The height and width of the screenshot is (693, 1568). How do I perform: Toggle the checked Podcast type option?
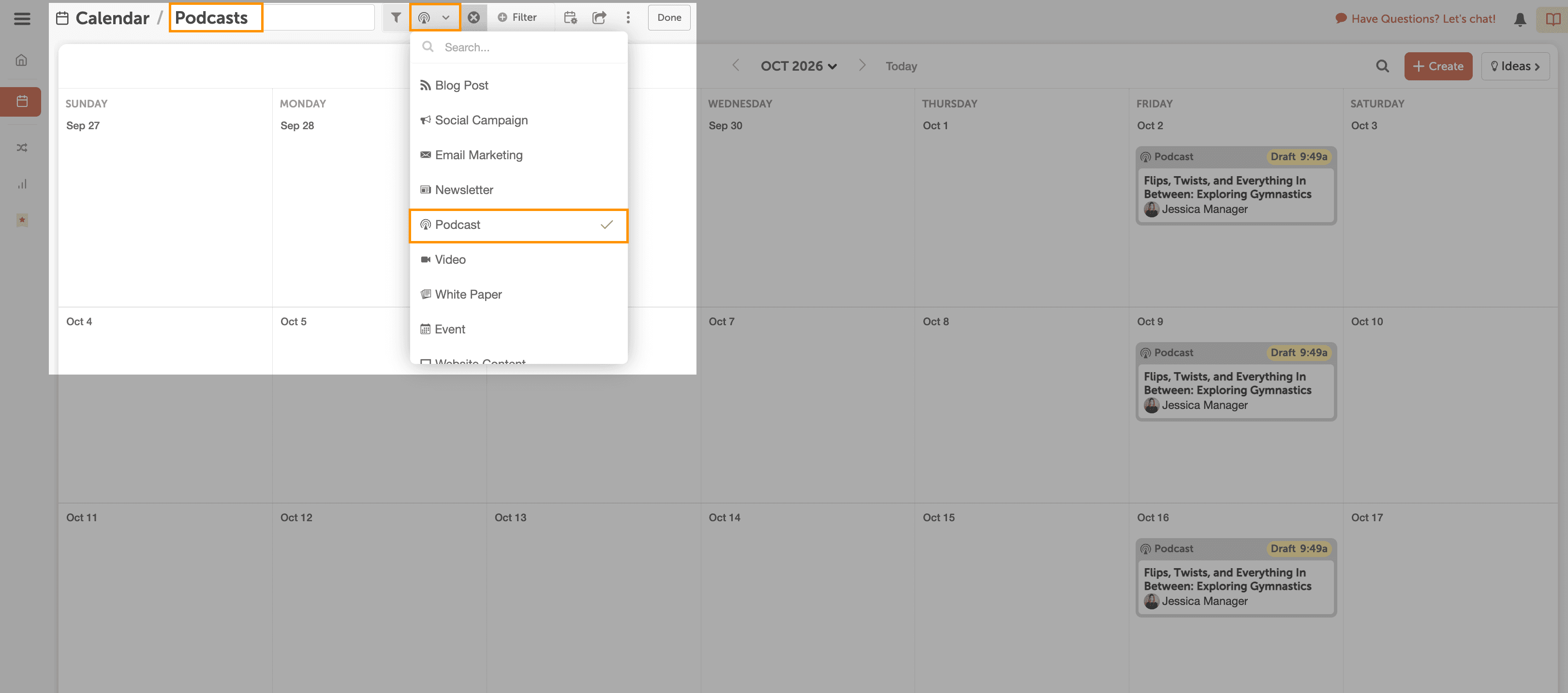518,225
